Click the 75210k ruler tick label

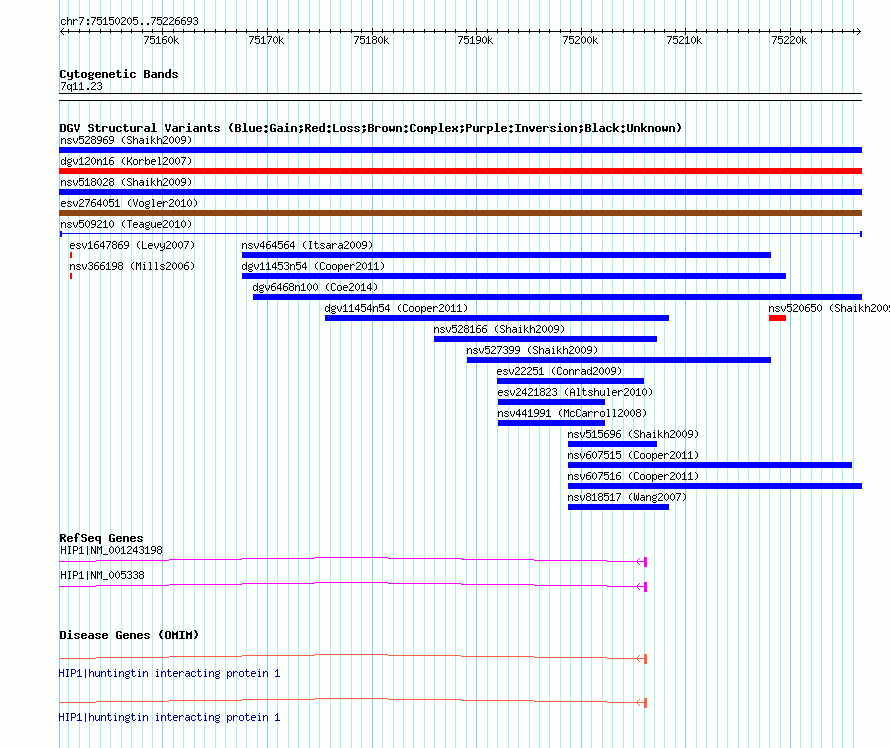click(685, 40)
